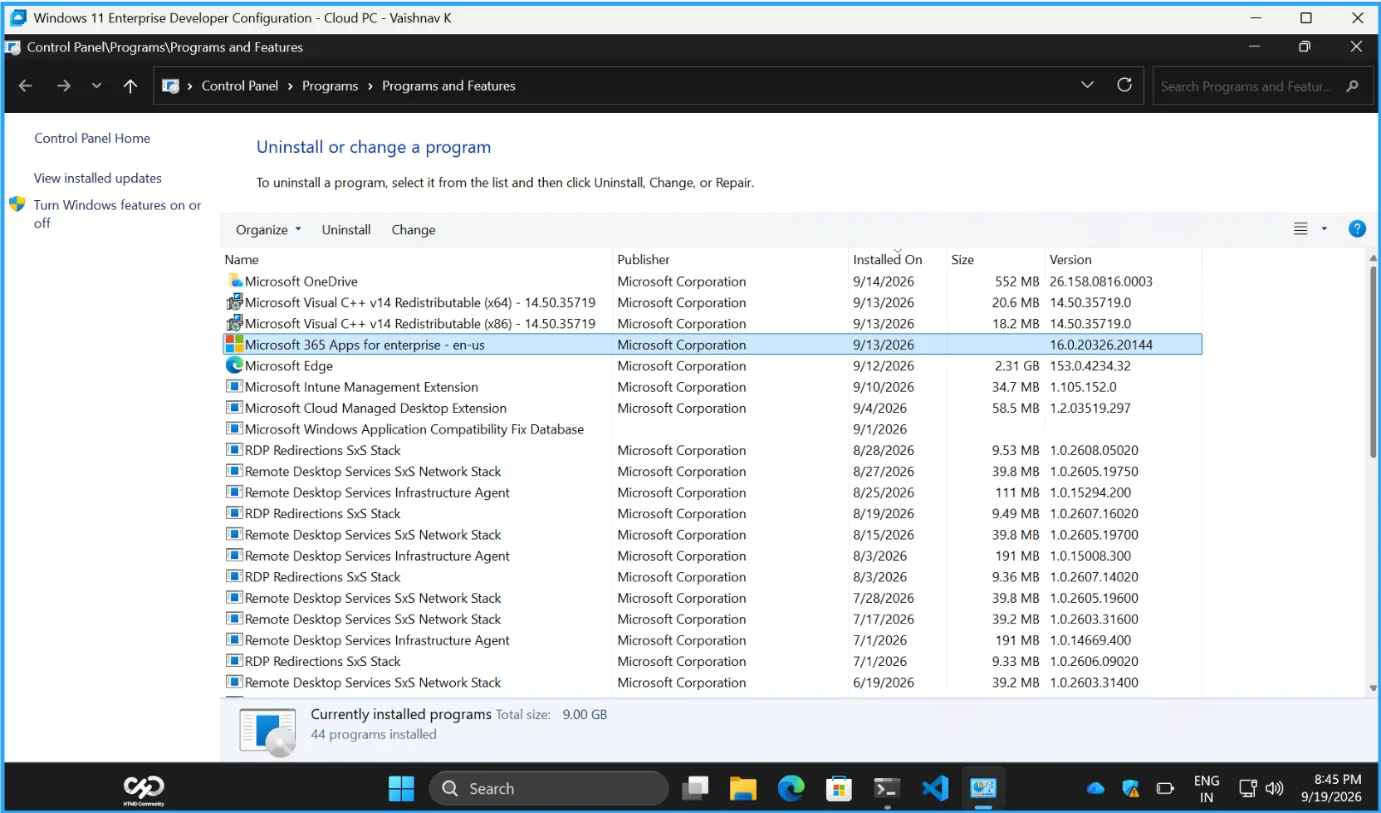Select version 1.0.2608.05020 entry
This screenshot has width=1381, height=813.
click(712, 450)
